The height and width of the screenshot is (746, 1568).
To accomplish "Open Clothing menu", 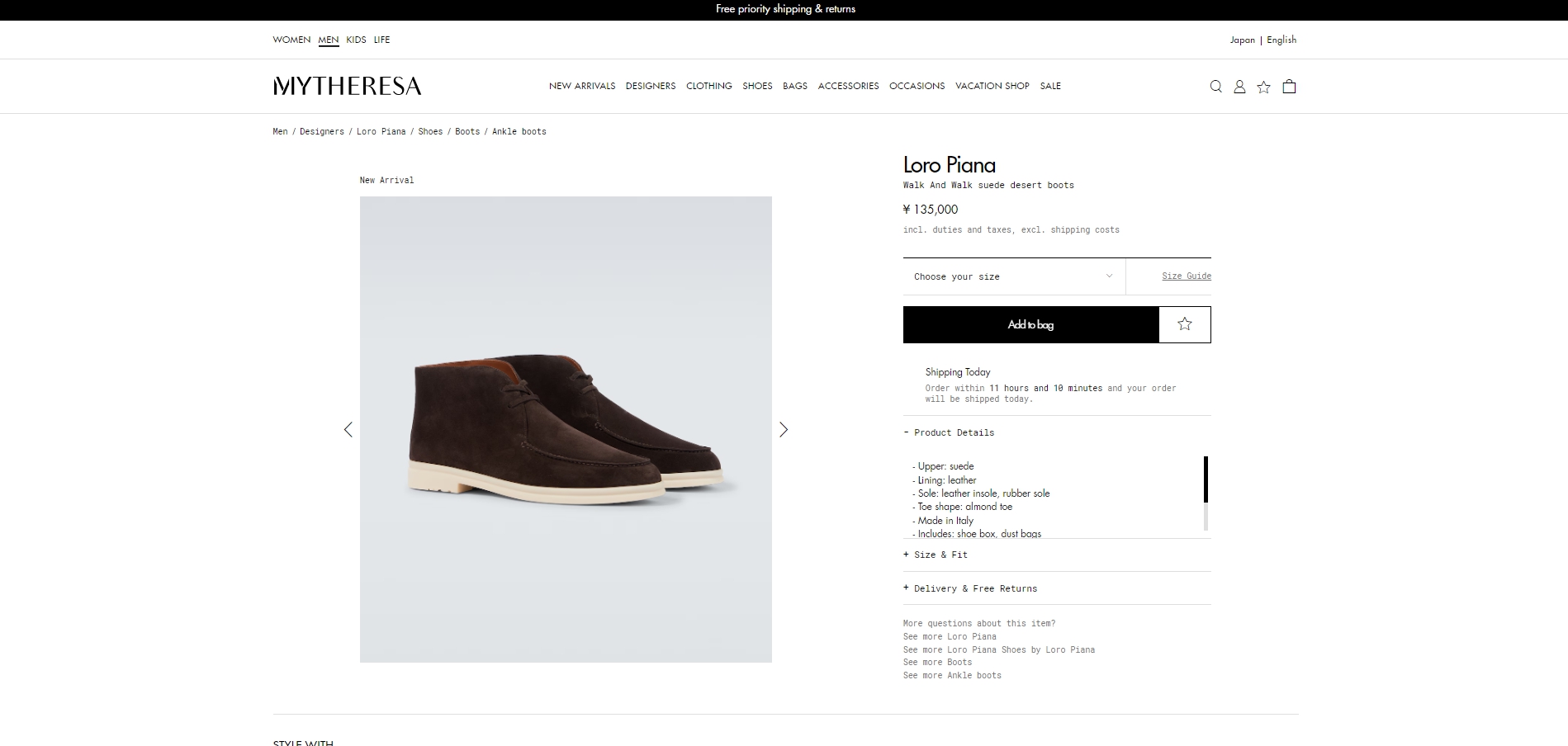I will click(709, 86).
